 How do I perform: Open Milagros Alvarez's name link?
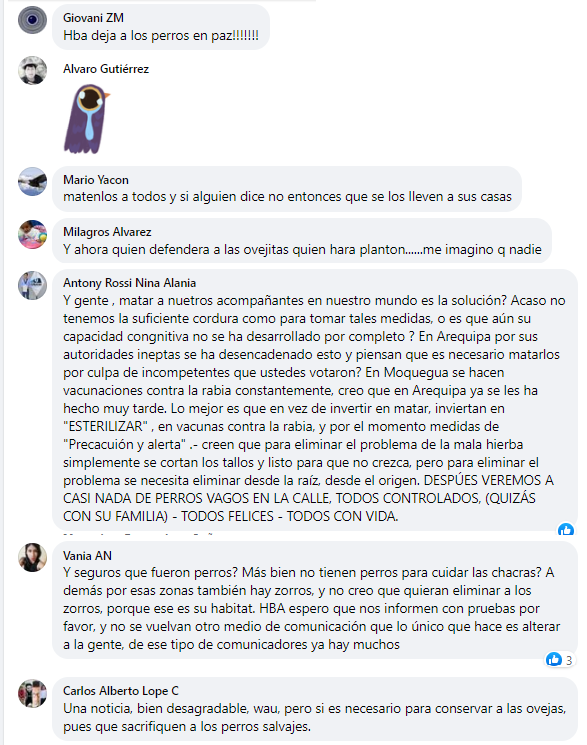click(107, 232)
